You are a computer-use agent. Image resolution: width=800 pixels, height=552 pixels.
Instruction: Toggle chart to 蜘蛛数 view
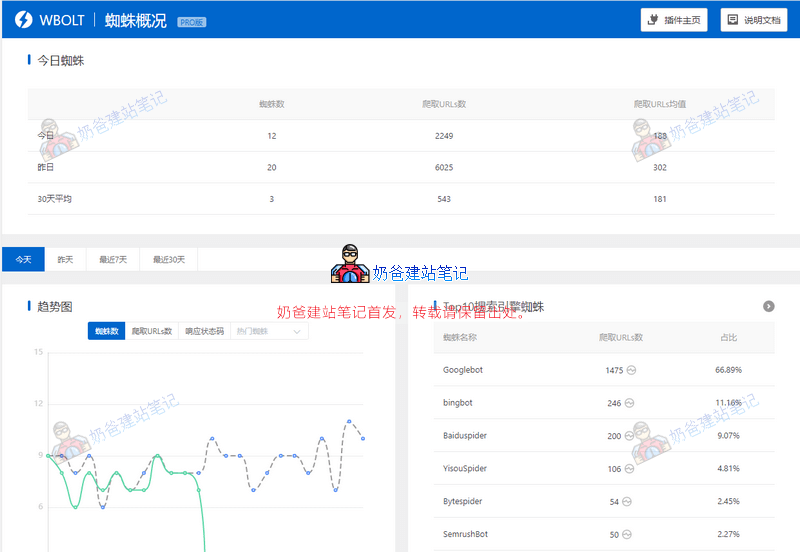click(107, 331)
